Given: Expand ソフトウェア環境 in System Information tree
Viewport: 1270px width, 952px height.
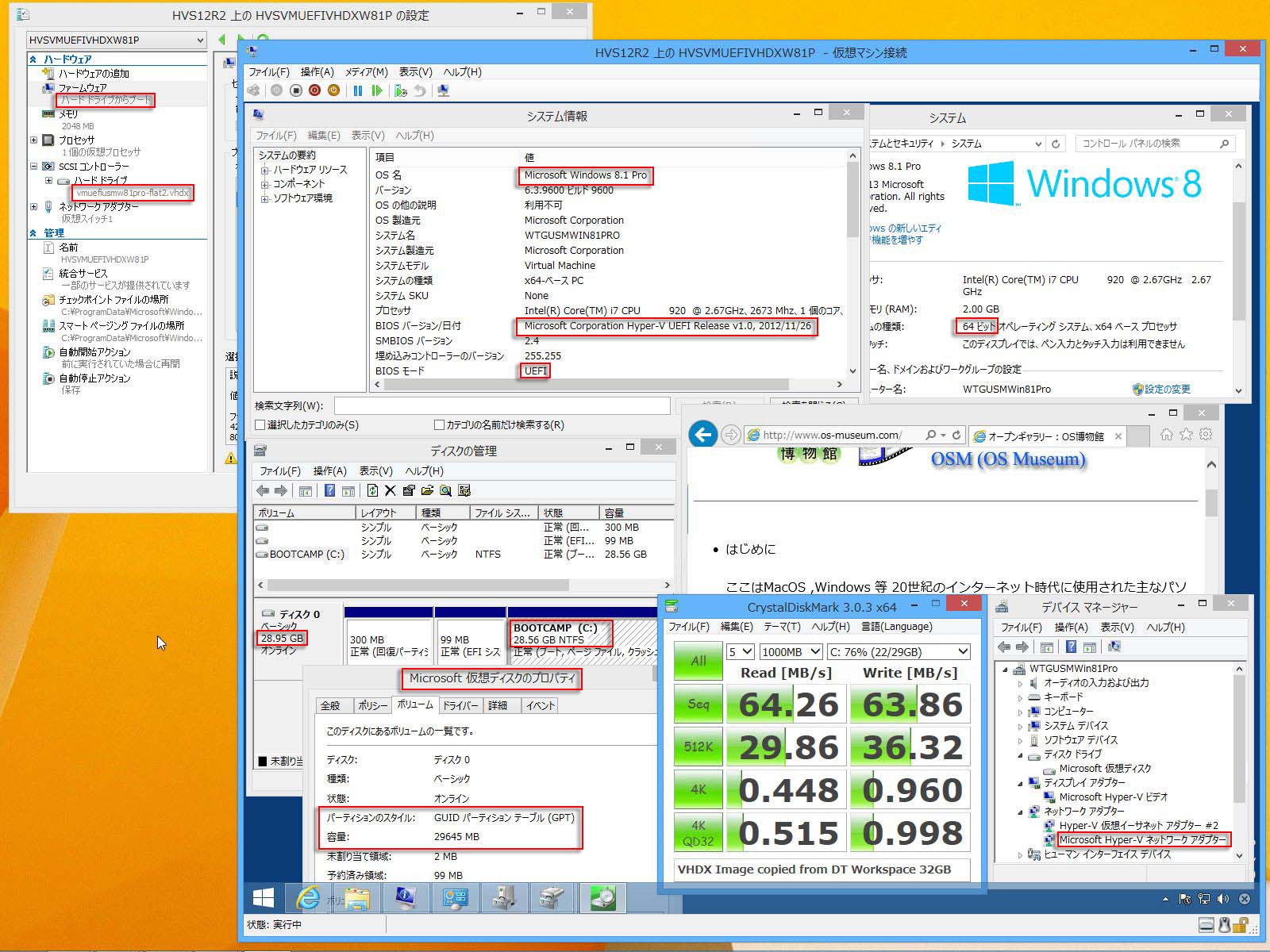Looking at the screenshot, I should (x=265, y=198).
